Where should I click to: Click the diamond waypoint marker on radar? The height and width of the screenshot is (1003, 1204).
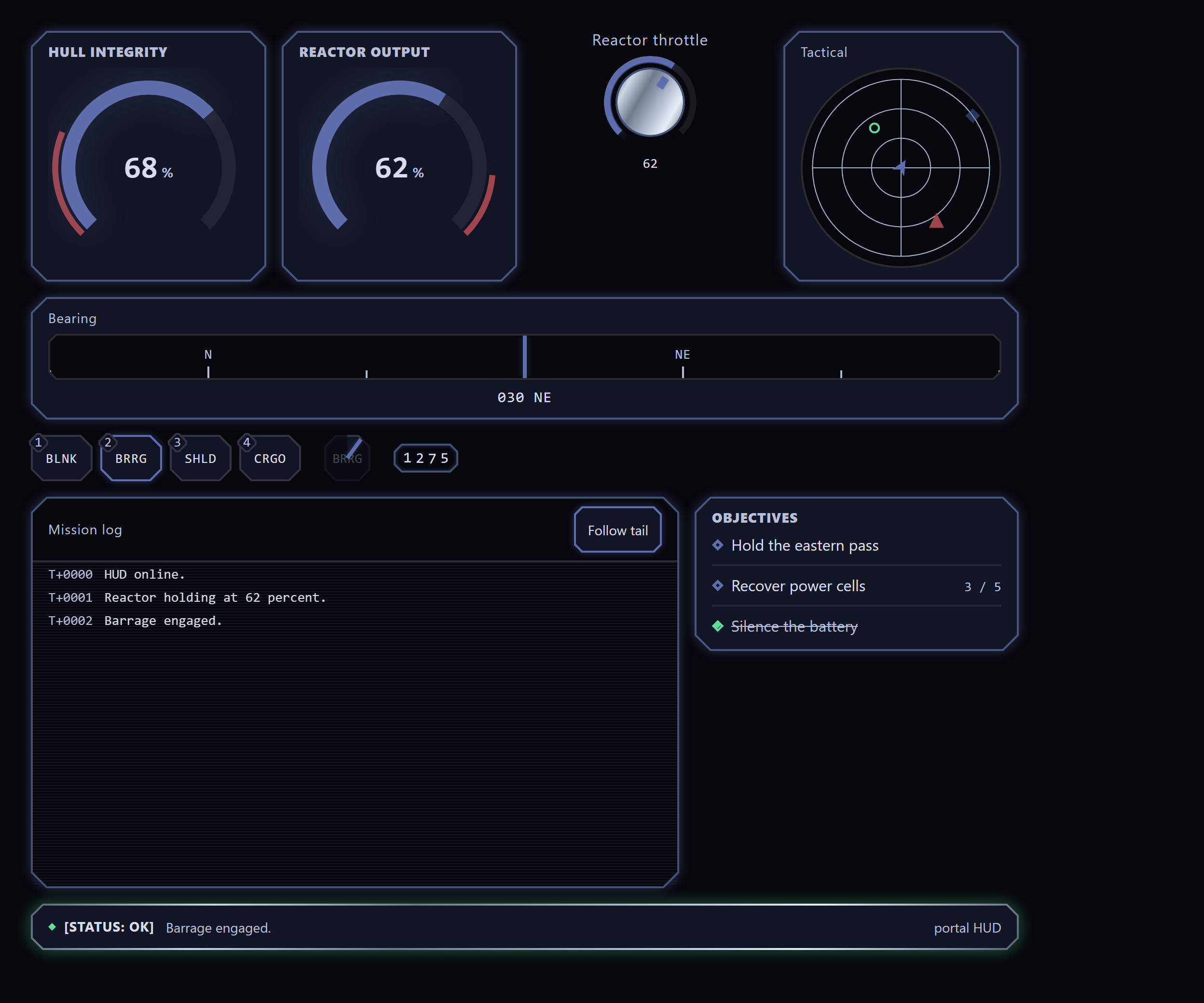pyautogui.click(x=972, y=116)
